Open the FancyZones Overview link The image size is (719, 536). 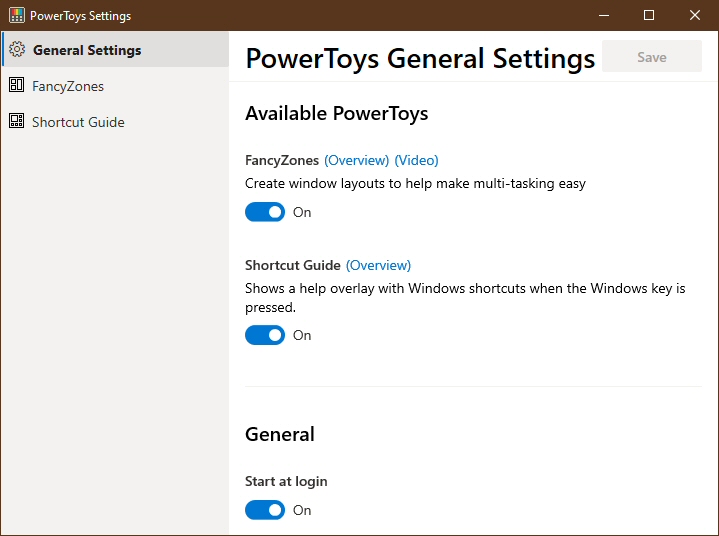click(357, 160)
